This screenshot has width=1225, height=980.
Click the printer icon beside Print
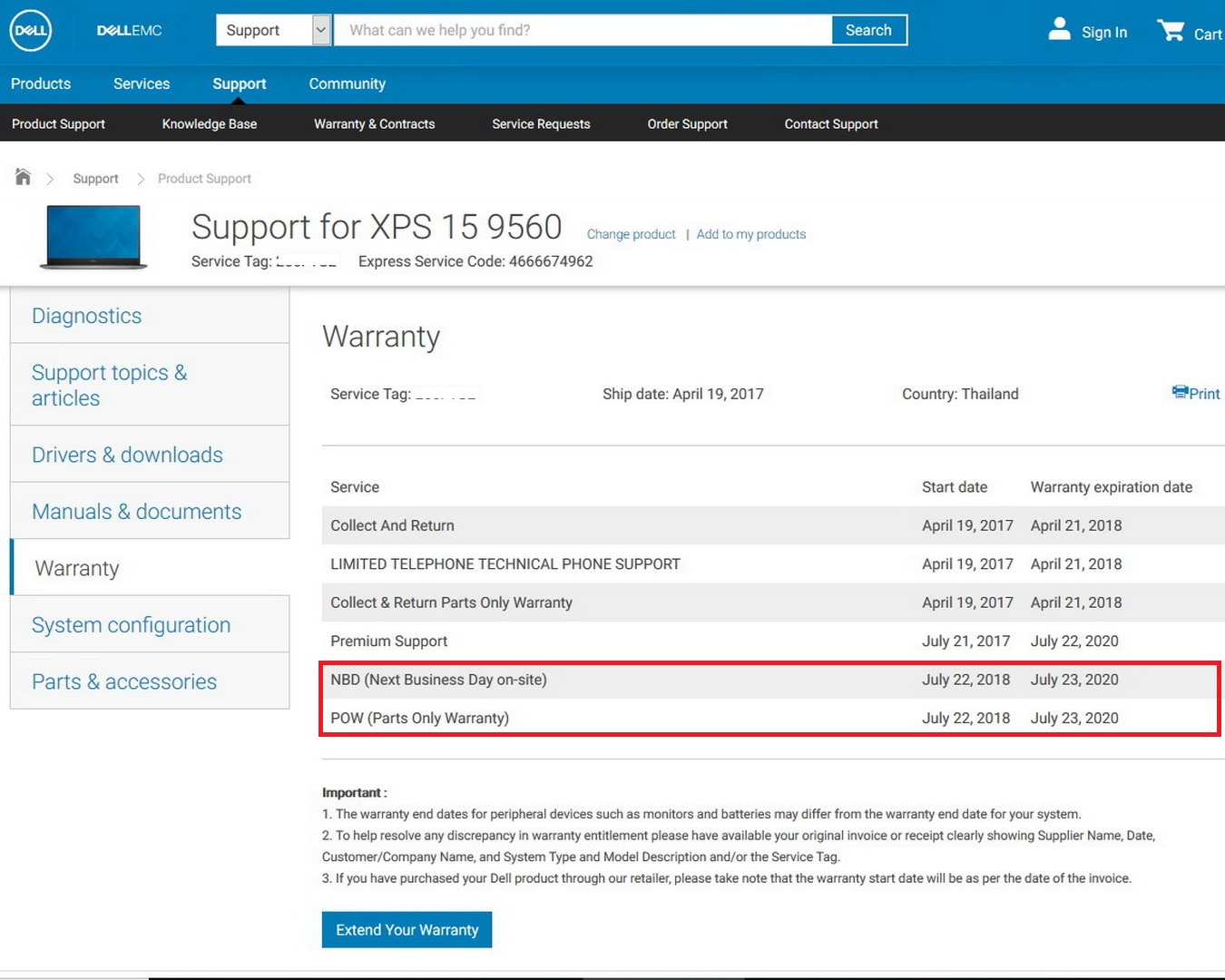(1180, 392)
